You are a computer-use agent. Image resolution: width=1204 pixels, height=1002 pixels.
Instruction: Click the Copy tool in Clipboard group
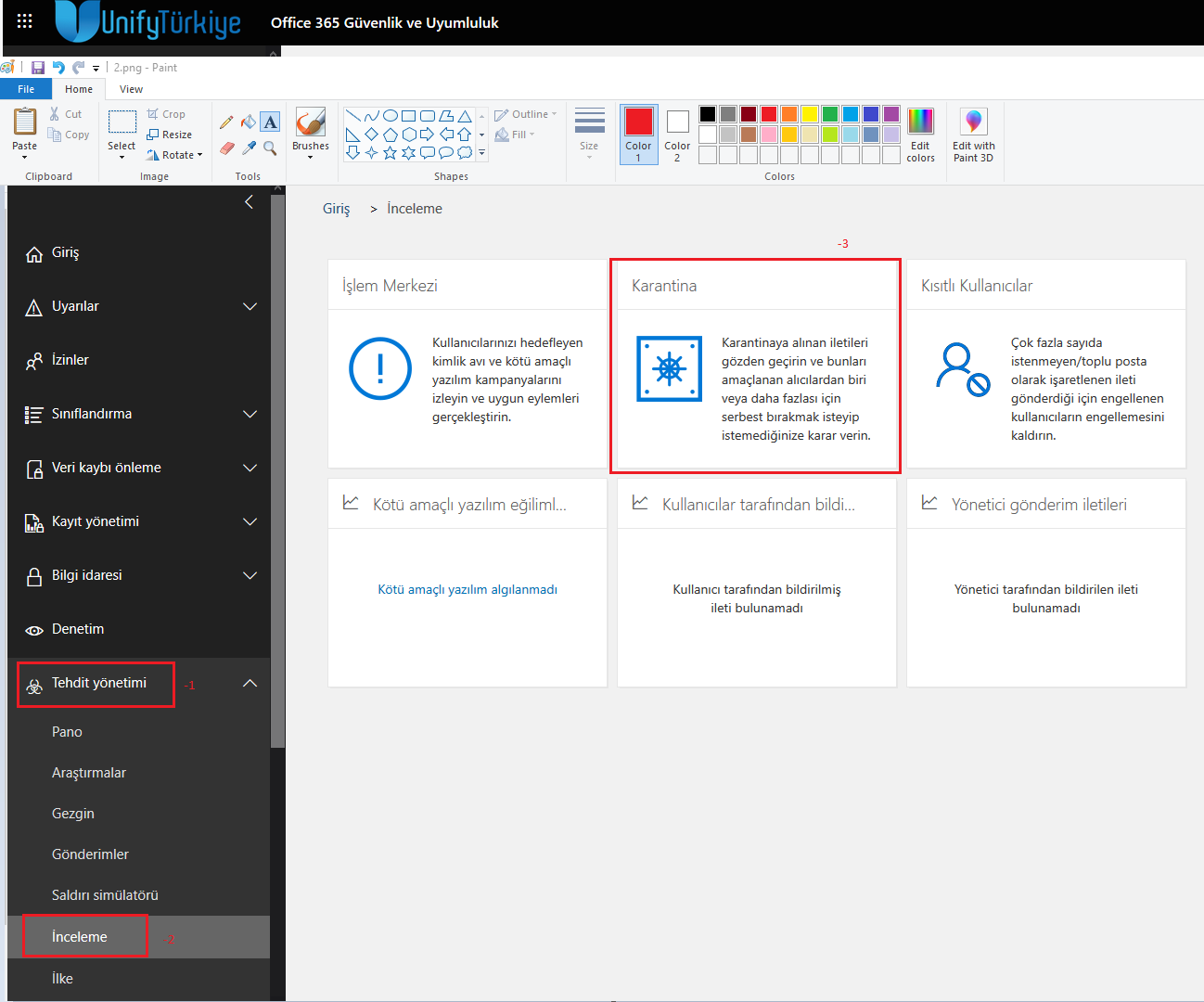[x=70, y=135]
